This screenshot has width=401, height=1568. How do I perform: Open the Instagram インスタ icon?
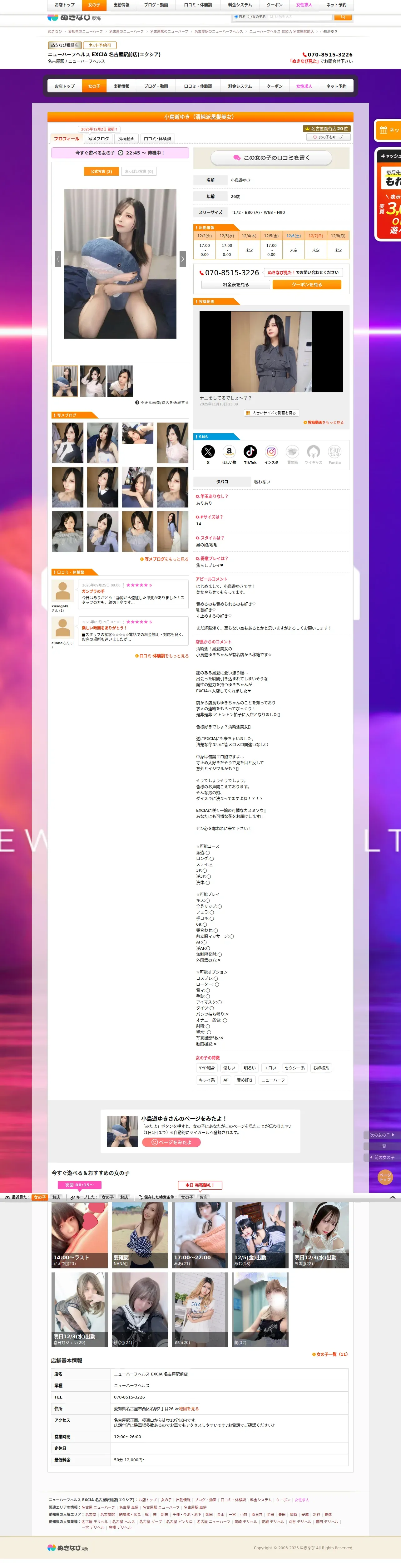(x=271, y=451)
